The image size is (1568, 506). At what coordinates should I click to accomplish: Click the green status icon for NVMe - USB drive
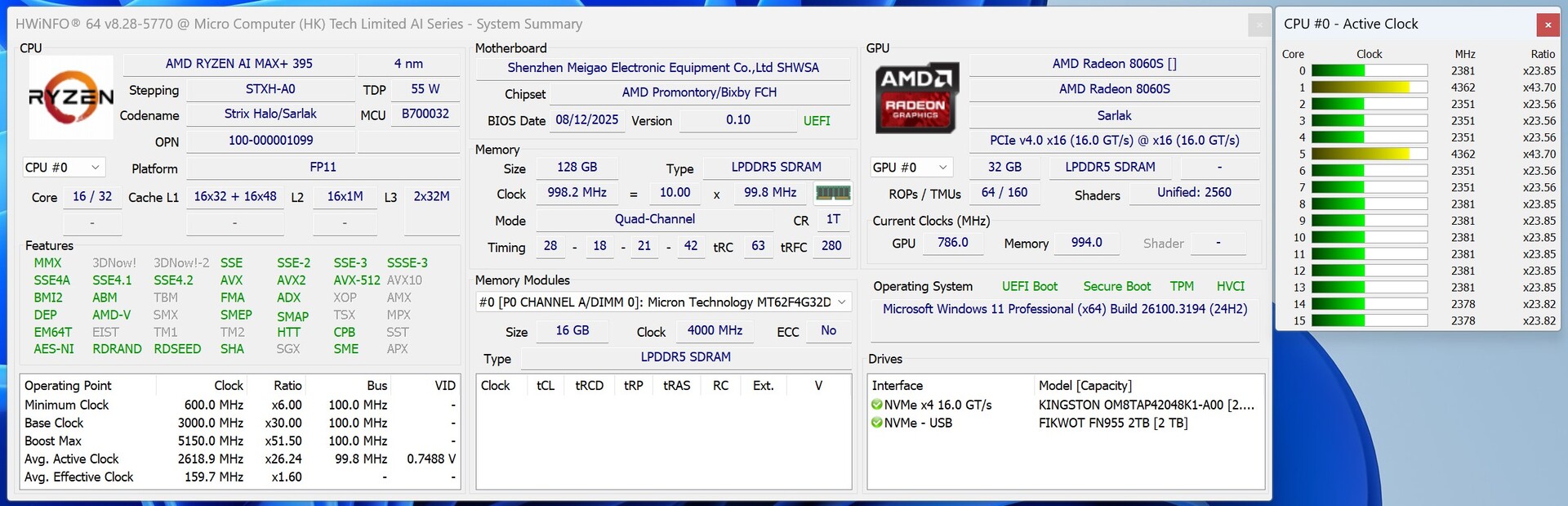pyautogui.click(x=877, y=423)
